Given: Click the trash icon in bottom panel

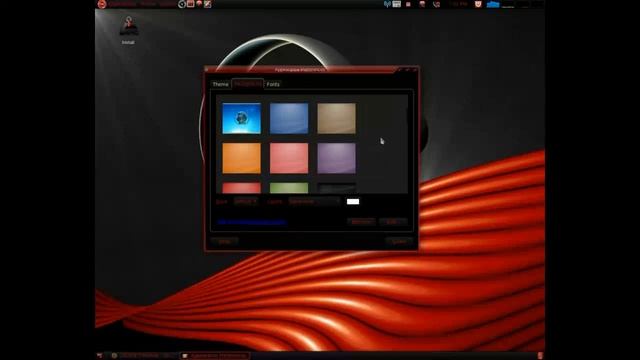Looking at the screenshot, I should tap(540, 356).
